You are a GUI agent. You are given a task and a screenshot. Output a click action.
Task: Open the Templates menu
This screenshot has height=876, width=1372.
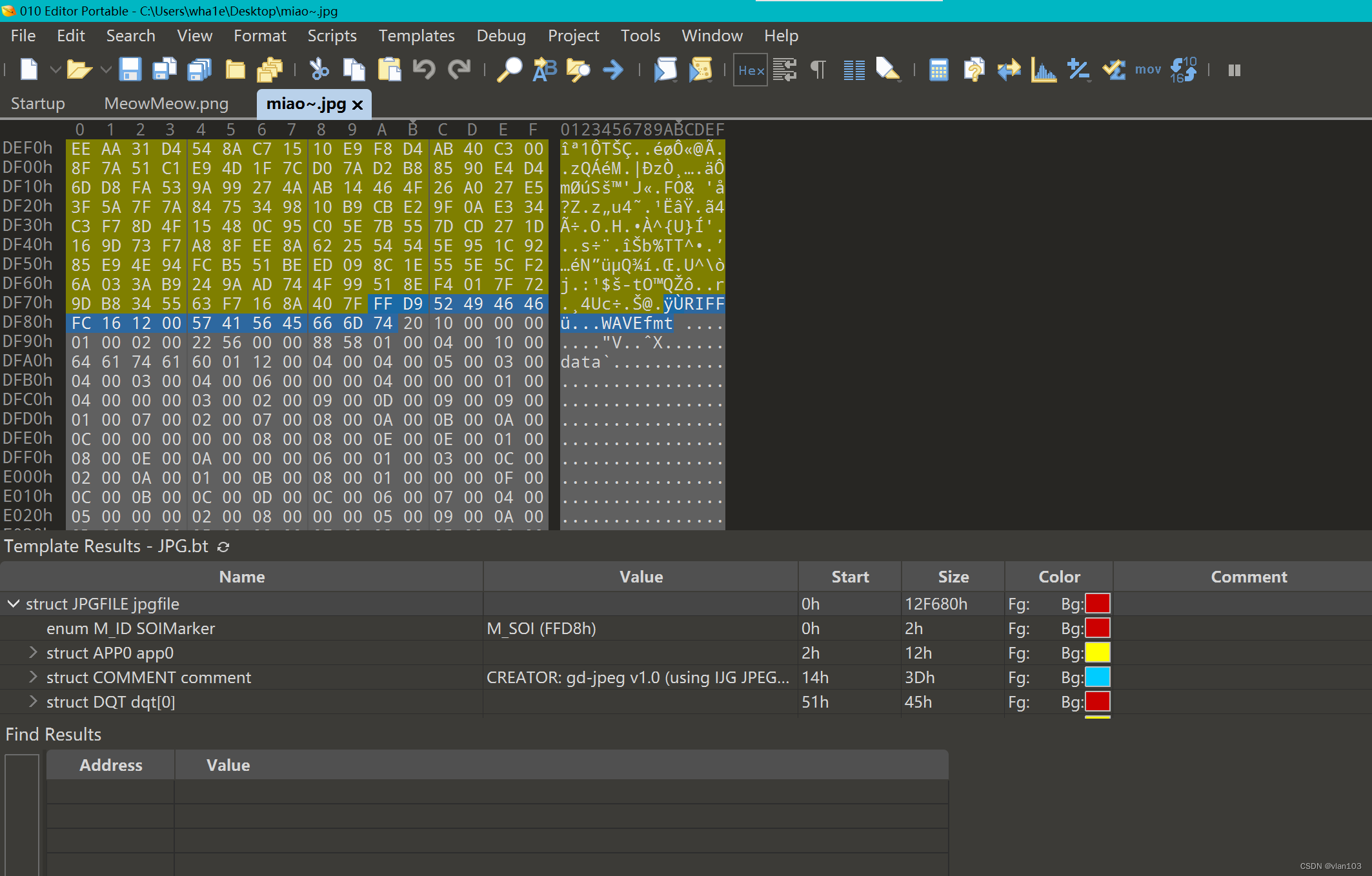[416, 35]
